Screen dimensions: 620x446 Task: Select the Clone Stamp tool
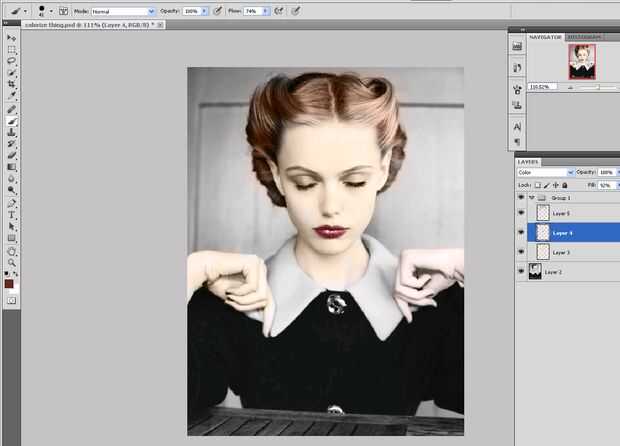tap(11, 132)
